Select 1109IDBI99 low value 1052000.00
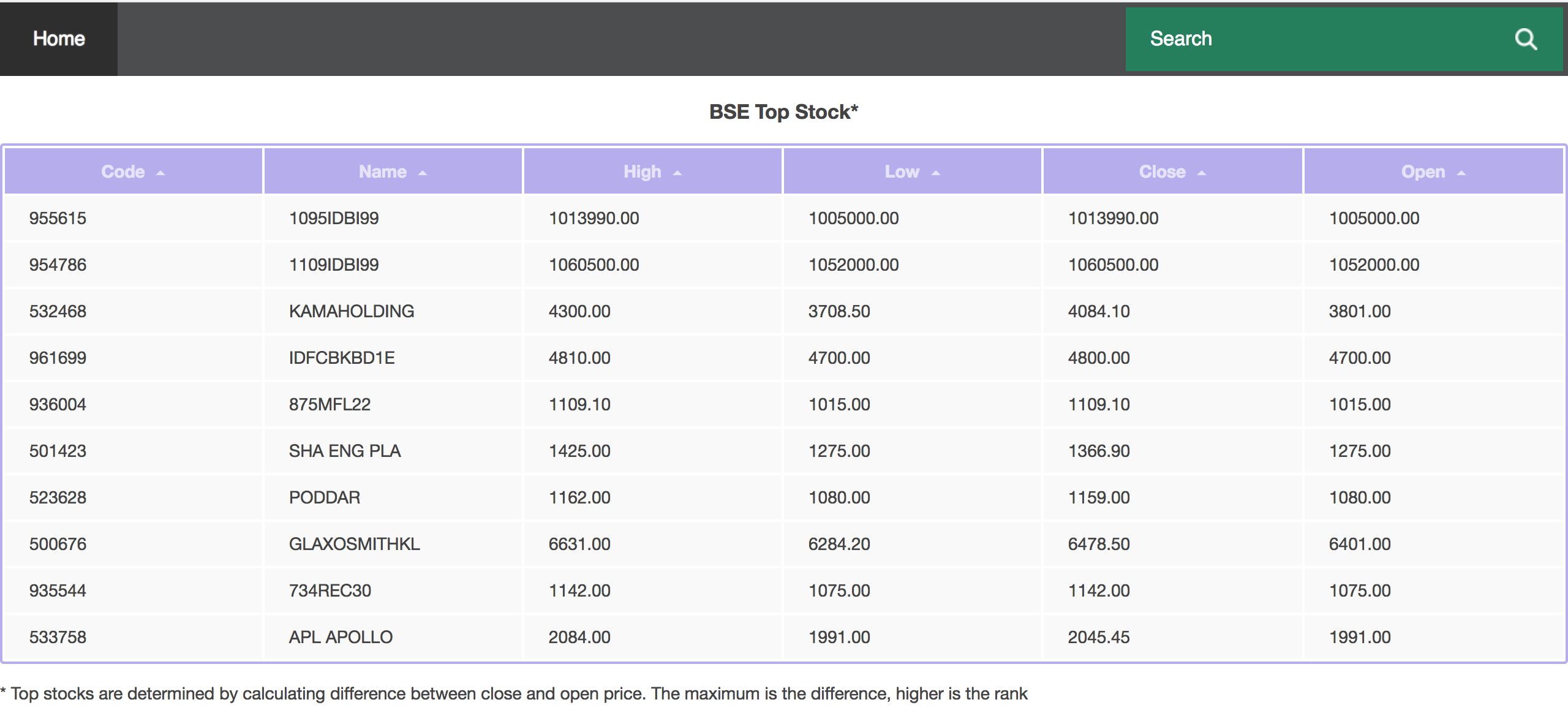 (x=853, y=265)
